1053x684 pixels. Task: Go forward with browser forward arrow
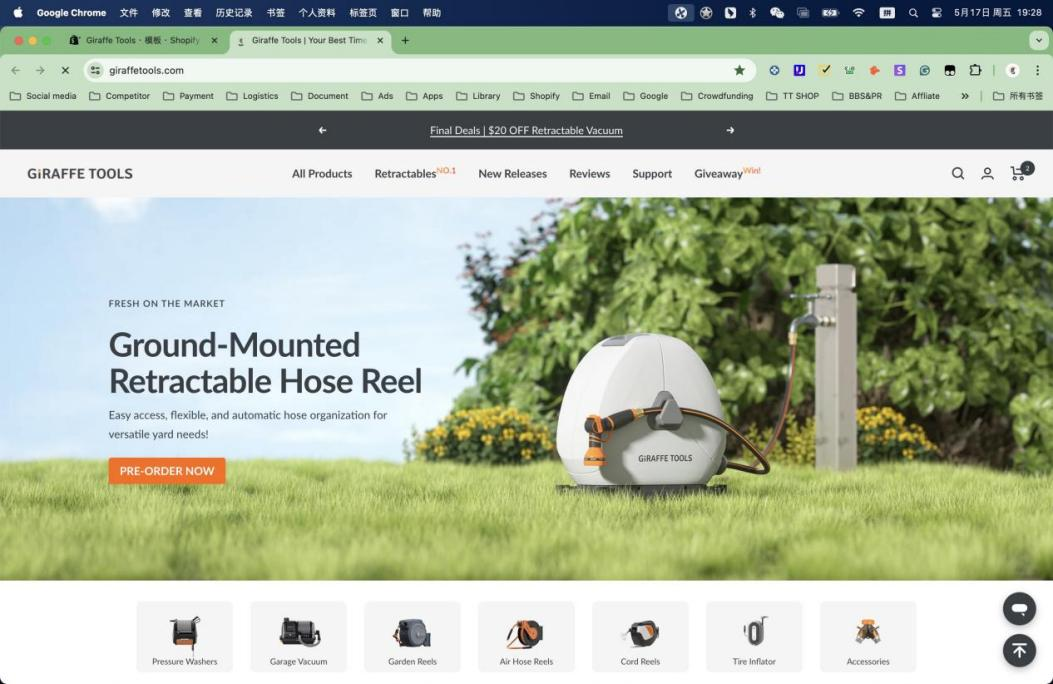point(40,70)
